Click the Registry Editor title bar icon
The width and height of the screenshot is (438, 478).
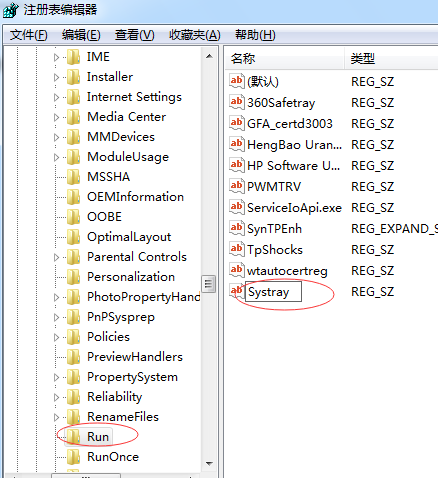[x=11, y=10]
